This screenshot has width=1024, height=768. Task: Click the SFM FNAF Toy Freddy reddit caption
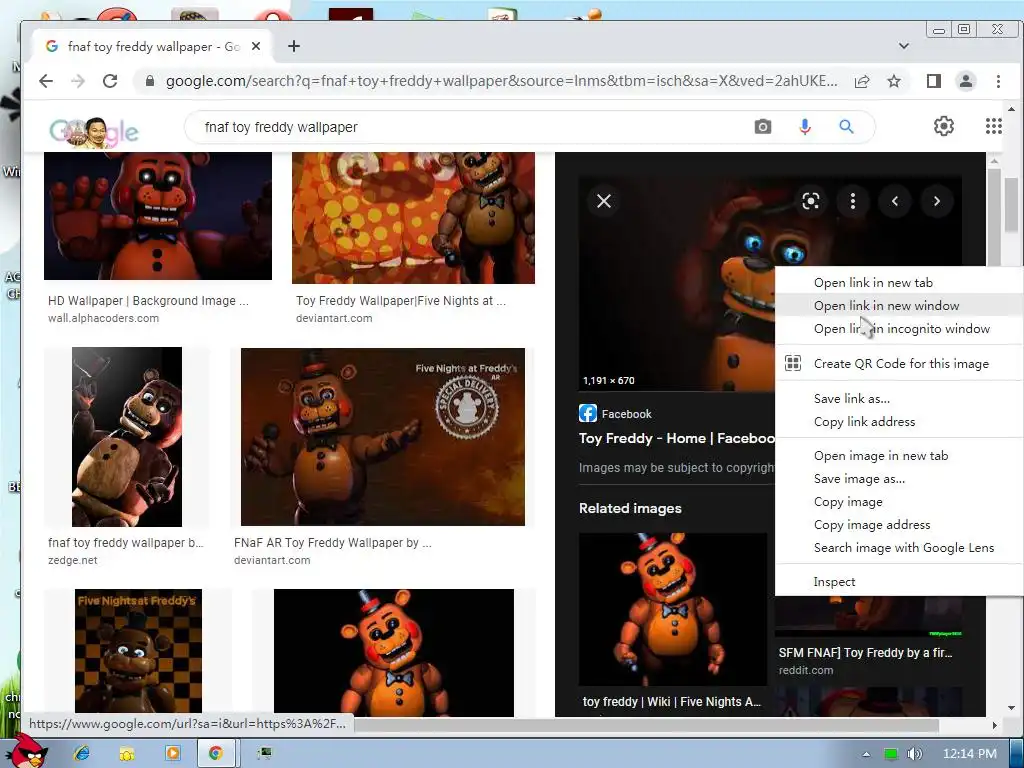(865, 652)
